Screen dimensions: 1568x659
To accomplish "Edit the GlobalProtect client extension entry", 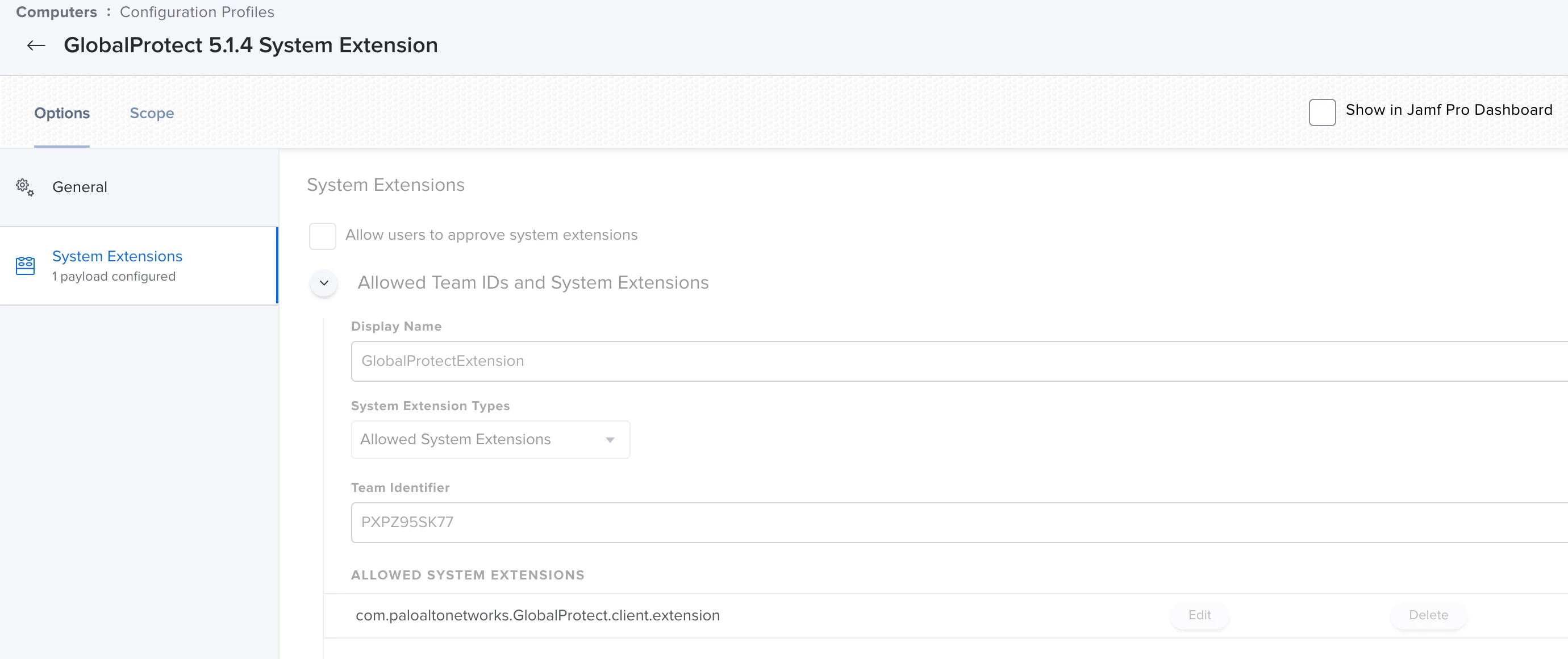I will coord(1199,615).
